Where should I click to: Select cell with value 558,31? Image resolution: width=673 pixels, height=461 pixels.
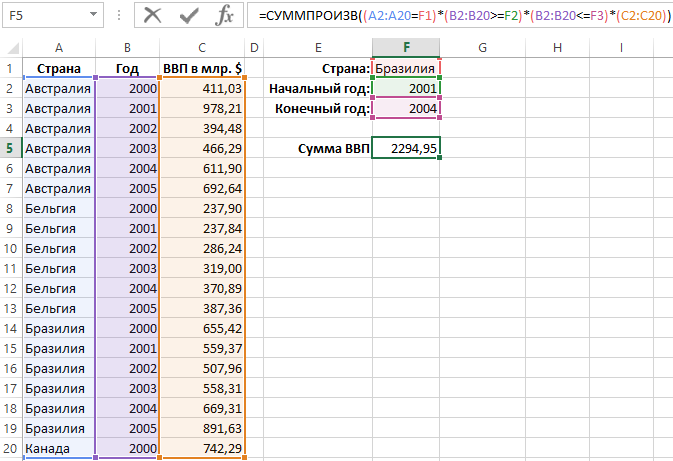202,388
